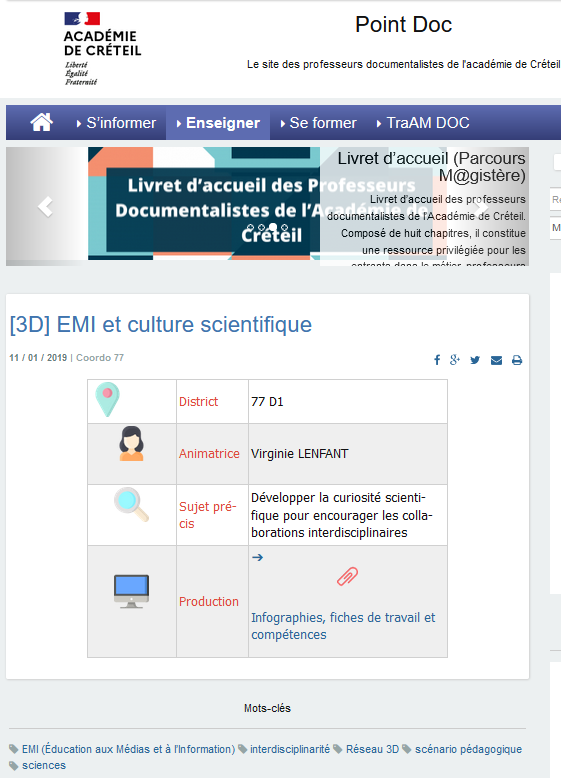Open Infographies, fiches de travail link
The height and width of the screenshot is (778, 561).
click(x=343, y=626)
